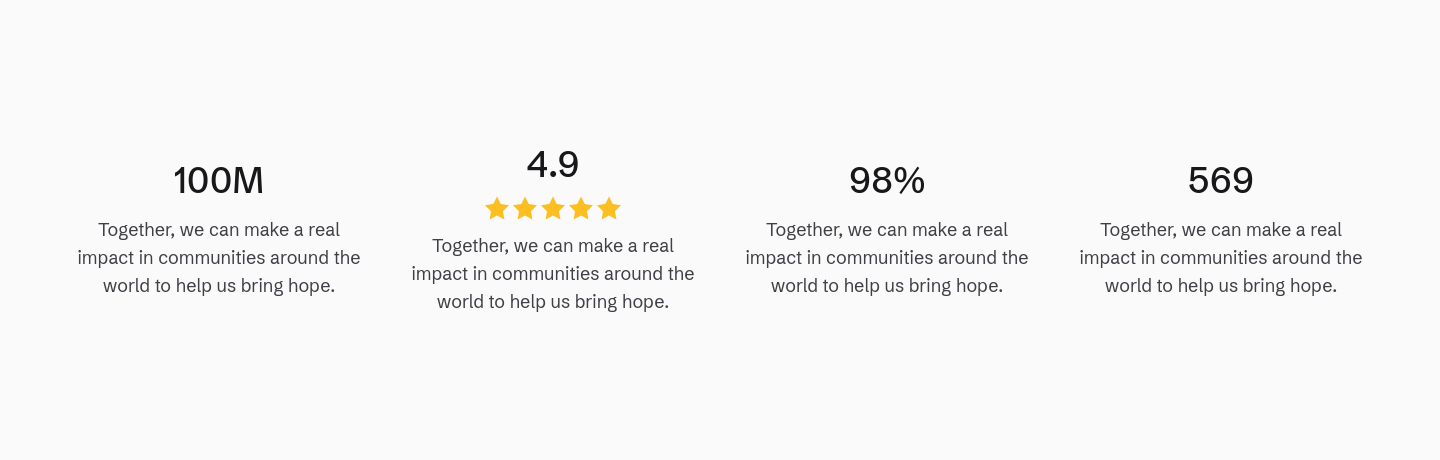This screenshot has height=460, width=1440.
Task: Click the 98% statistic heading
Action: pyautogui.click(x=887, y=181)
